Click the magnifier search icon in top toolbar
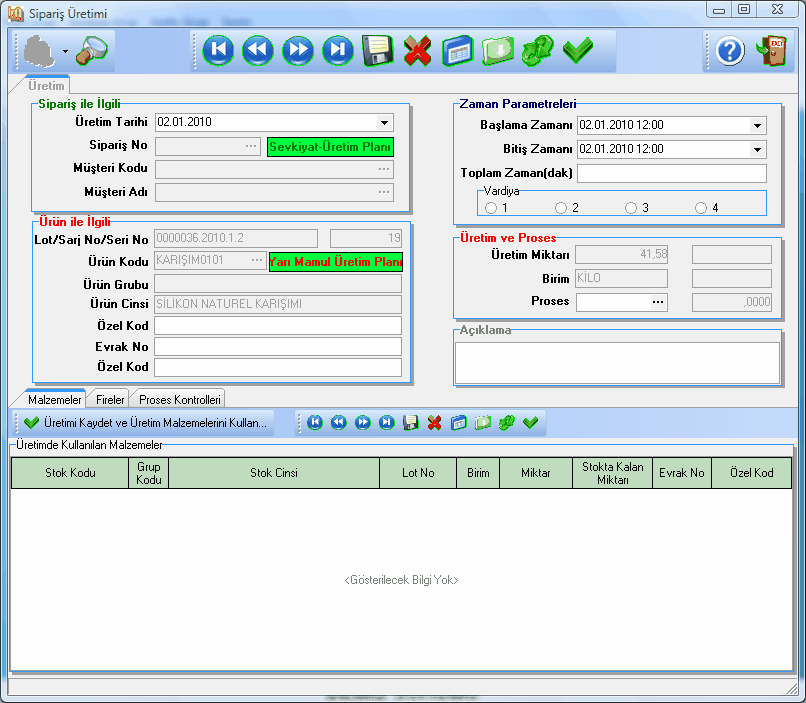This screenshot has height=703, width=806. (92, 51)
